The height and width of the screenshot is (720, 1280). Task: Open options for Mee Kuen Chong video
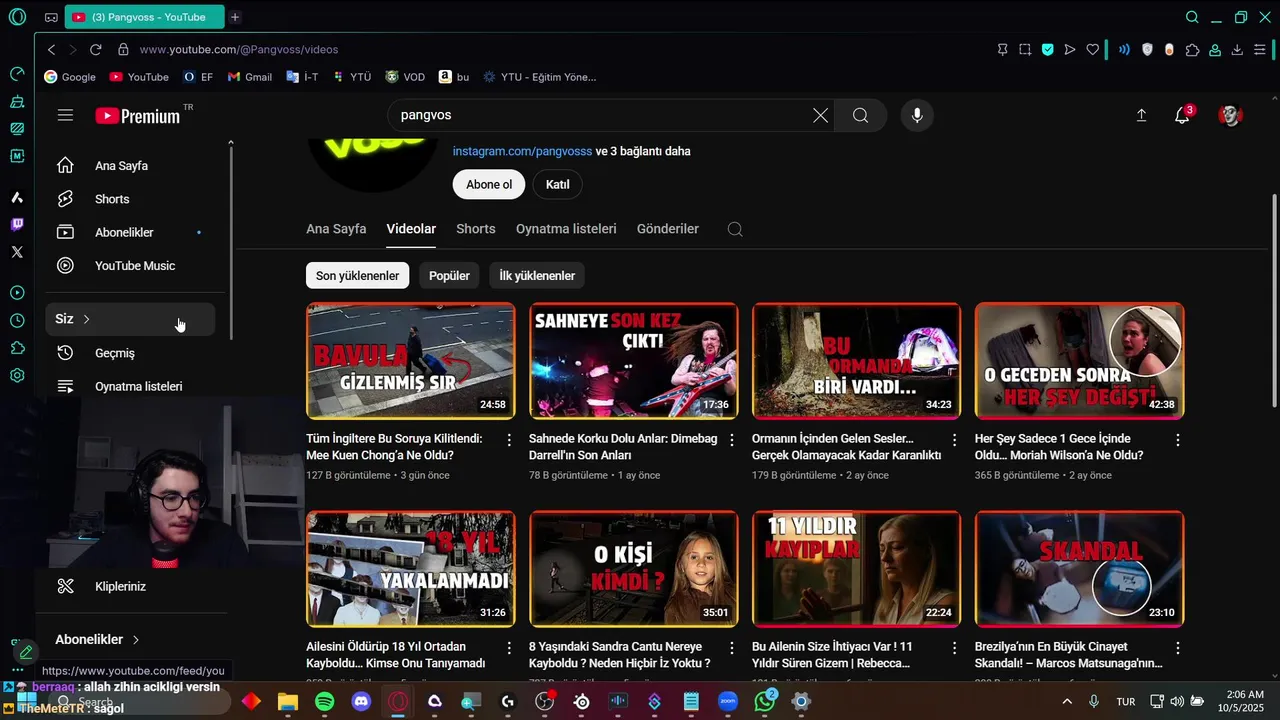click(x=509, y=439)
